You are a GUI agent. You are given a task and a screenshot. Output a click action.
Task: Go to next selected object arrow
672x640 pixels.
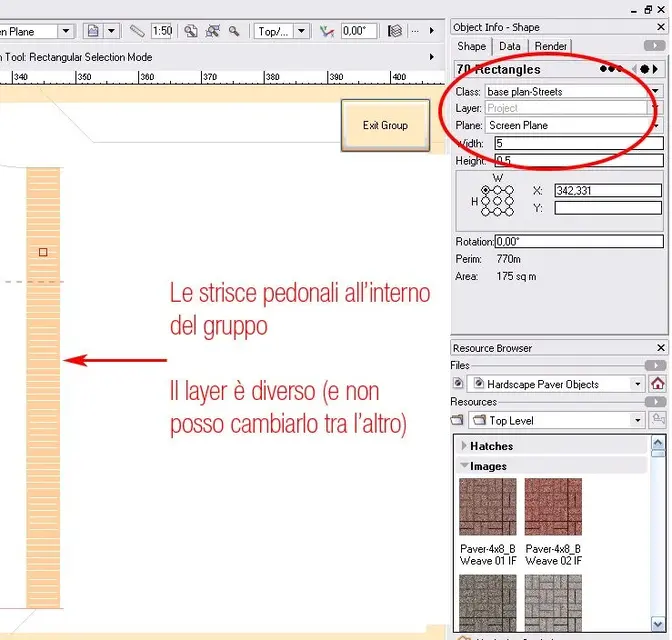[655, 69]
